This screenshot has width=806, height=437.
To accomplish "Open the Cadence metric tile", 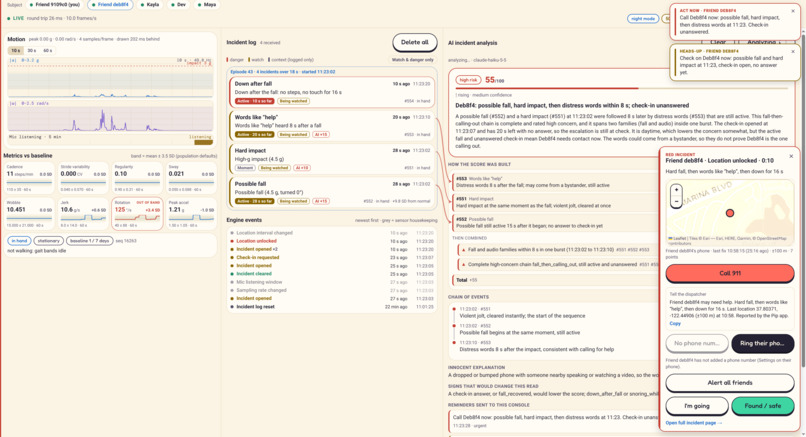I will [29, 177].
